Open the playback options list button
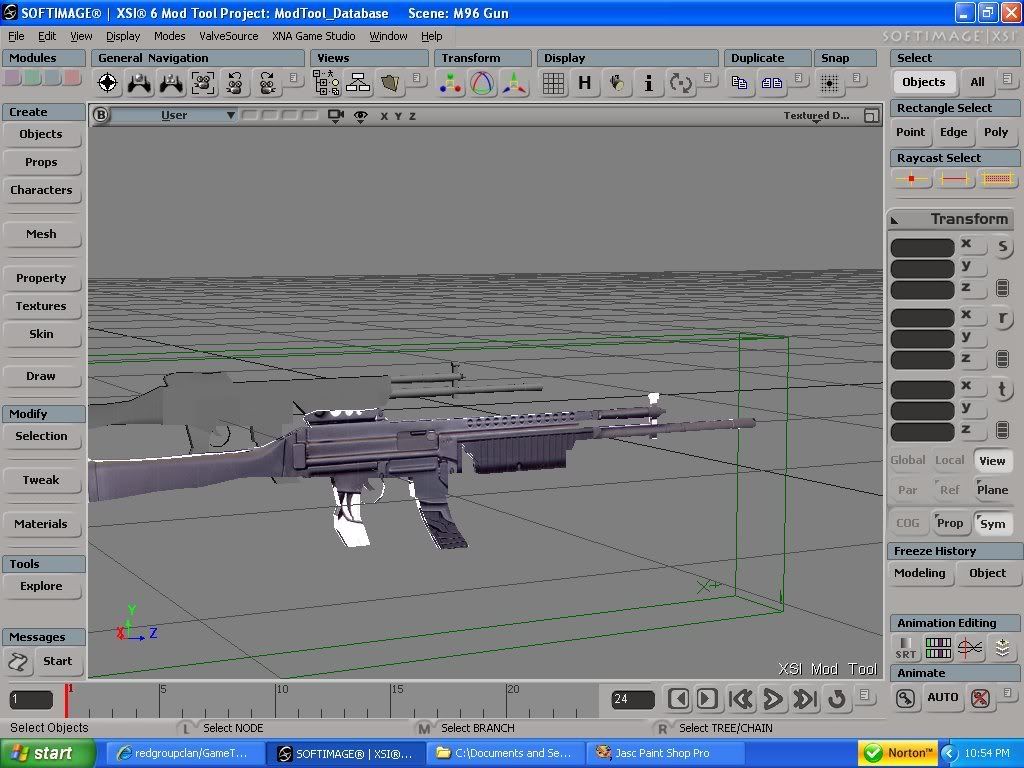Screen dimensions: 1024x768 (864, 695)
